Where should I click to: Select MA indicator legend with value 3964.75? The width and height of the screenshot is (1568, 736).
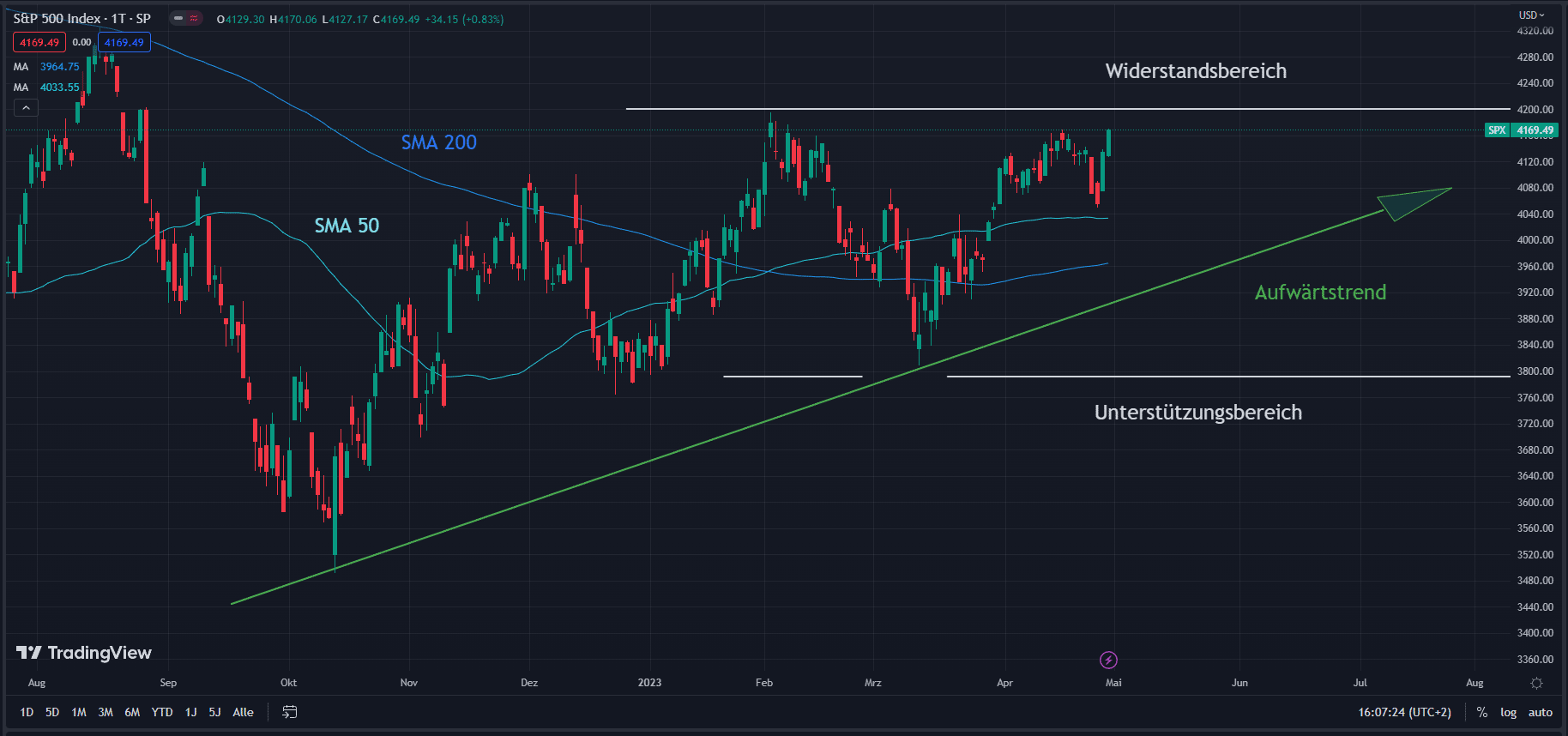(x=46, y=66)
